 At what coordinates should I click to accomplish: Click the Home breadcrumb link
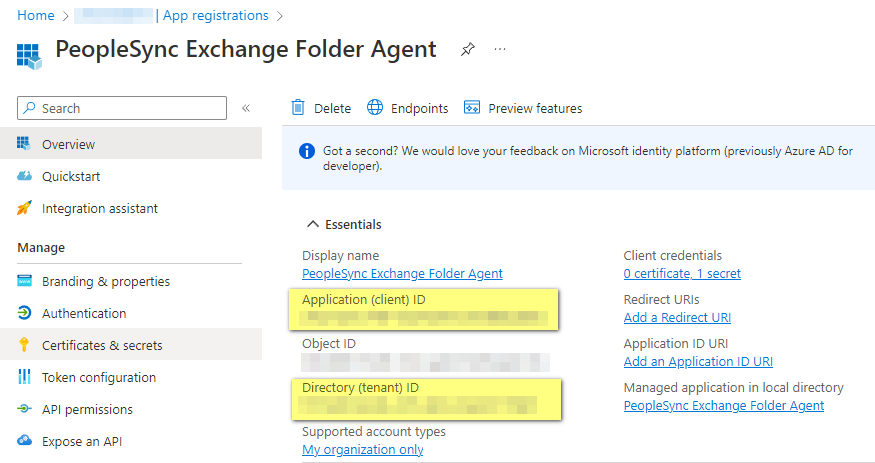point(36,16)
